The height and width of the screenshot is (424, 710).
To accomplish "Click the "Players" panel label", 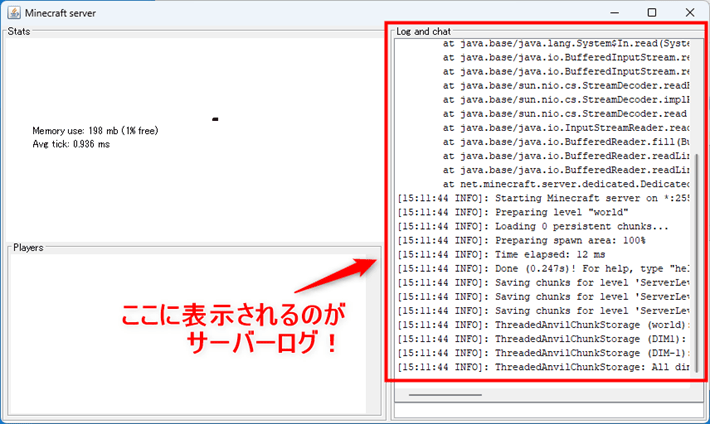I will 28,248.
